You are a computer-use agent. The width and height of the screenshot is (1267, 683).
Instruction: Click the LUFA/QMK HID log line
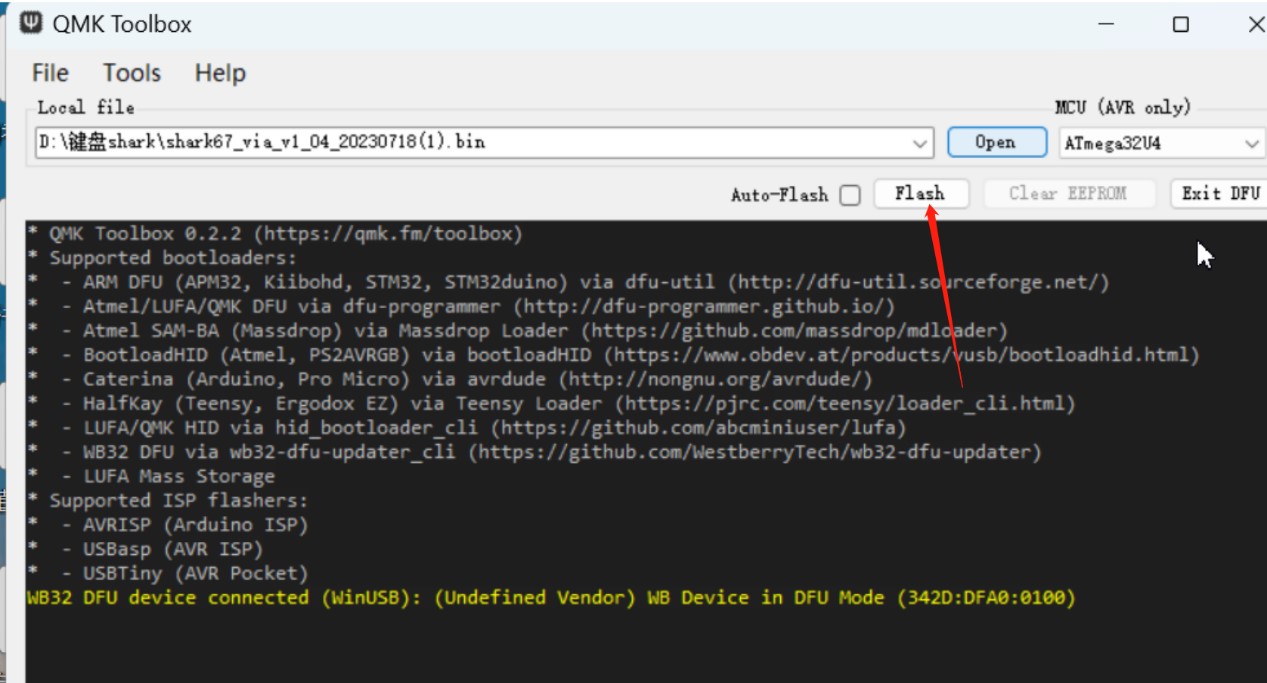coord(467,428)
